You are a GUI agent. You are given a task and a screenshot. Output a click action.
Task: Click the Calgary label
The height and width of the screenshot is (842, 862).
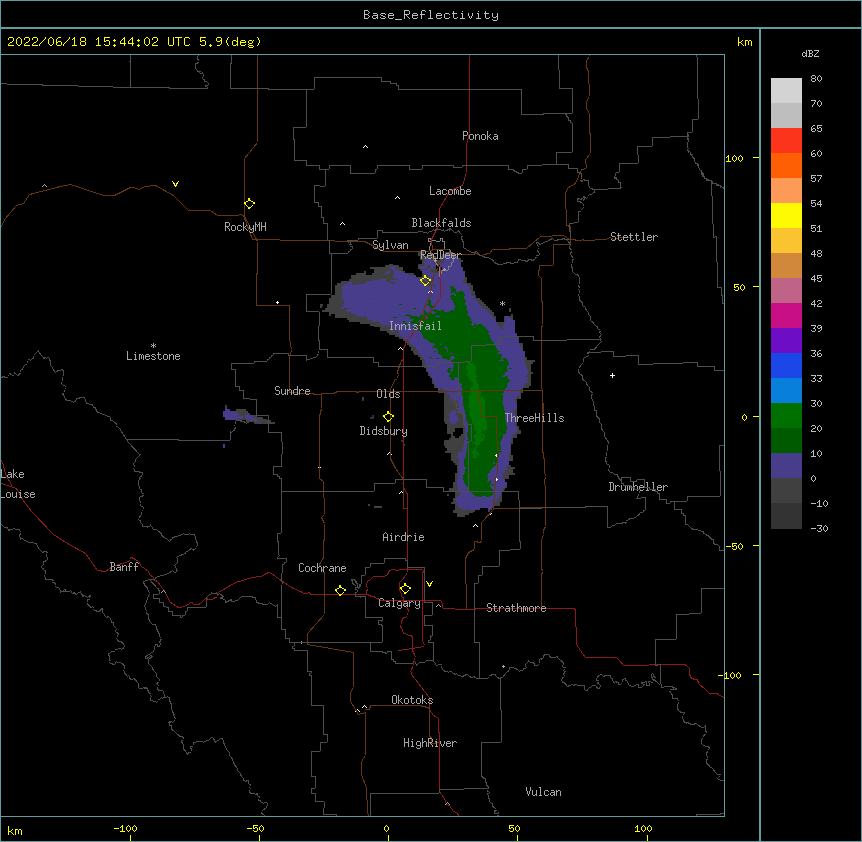tap(399, 603)
